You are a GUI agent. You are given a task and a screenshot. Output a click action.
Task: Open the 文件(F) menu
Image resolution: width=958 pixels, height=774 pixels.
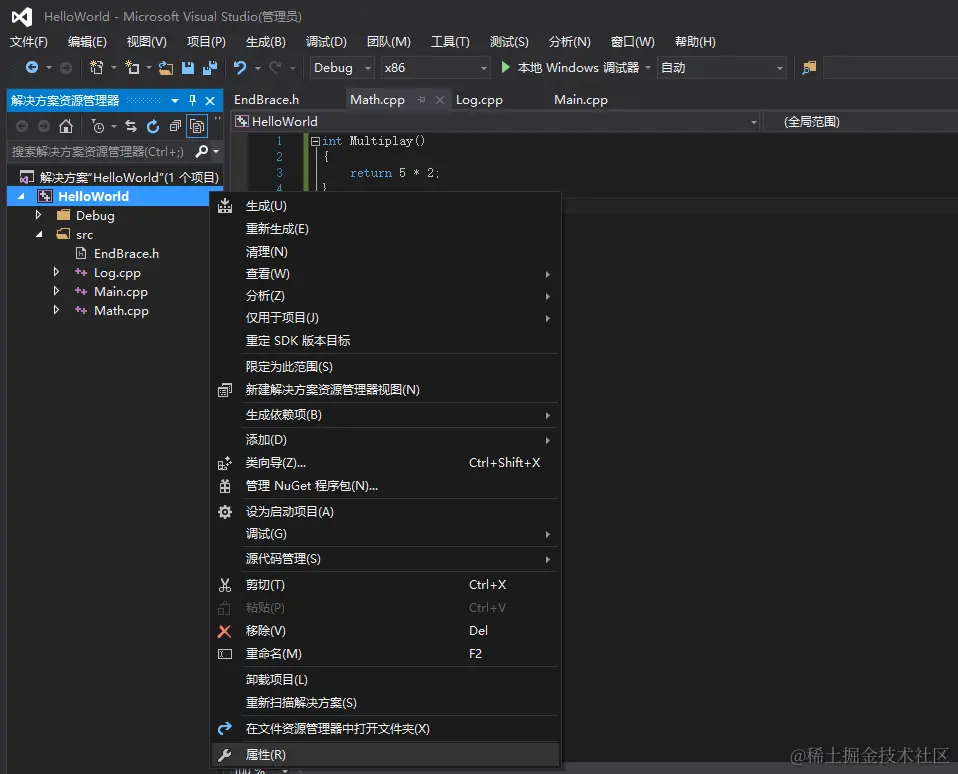point(29,42)
